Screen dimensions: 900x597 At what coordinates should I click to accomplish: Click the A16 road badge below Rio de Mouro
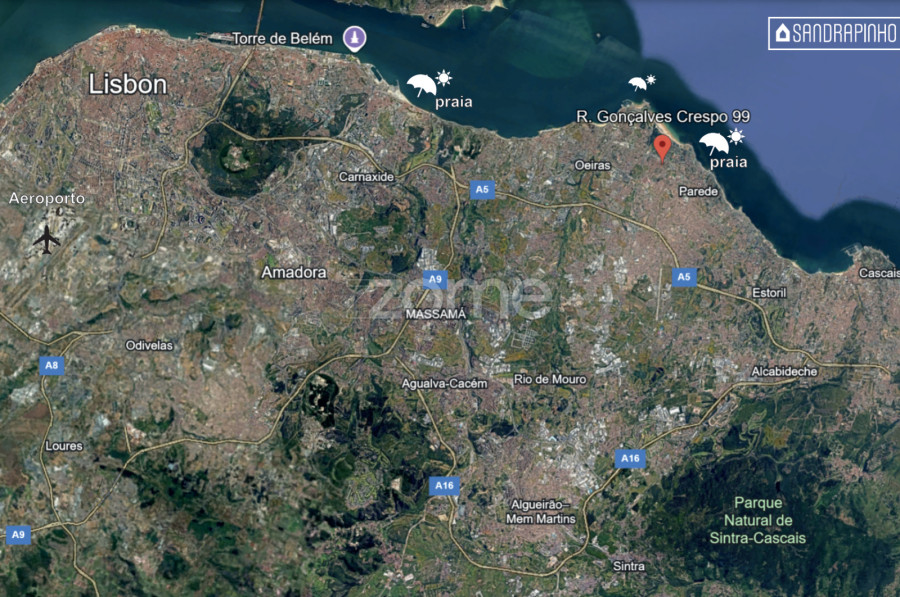pos(629,458)
